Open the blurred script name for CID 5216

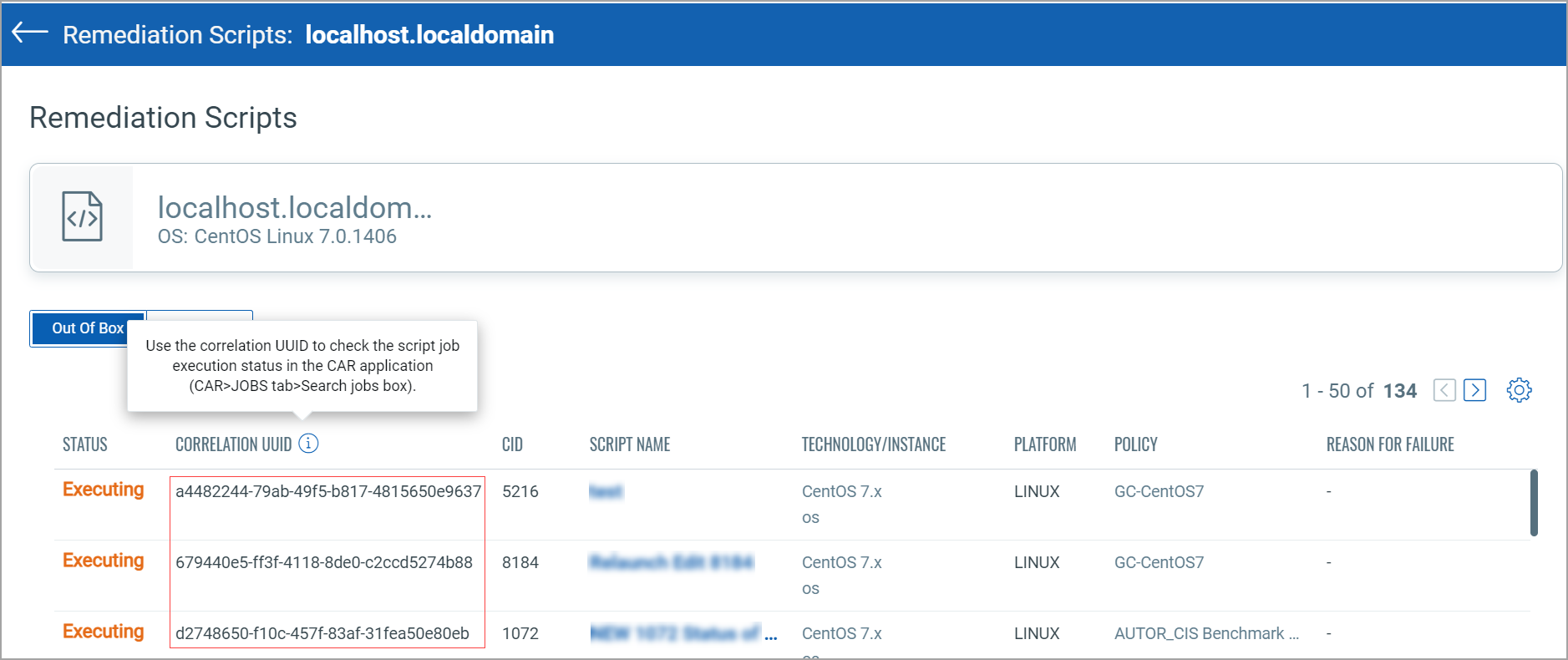pos(606,491)
